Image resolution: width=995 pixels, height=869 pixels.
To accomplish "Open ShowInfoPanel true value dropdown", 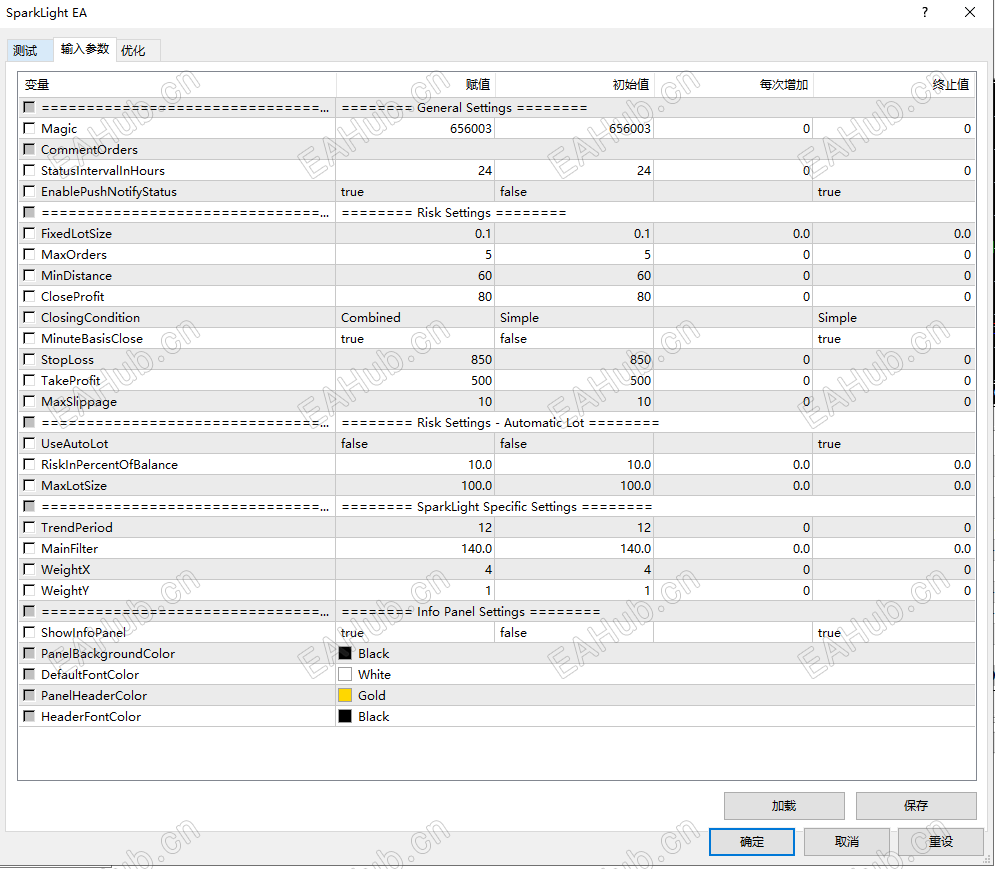I will click(415, 632).
